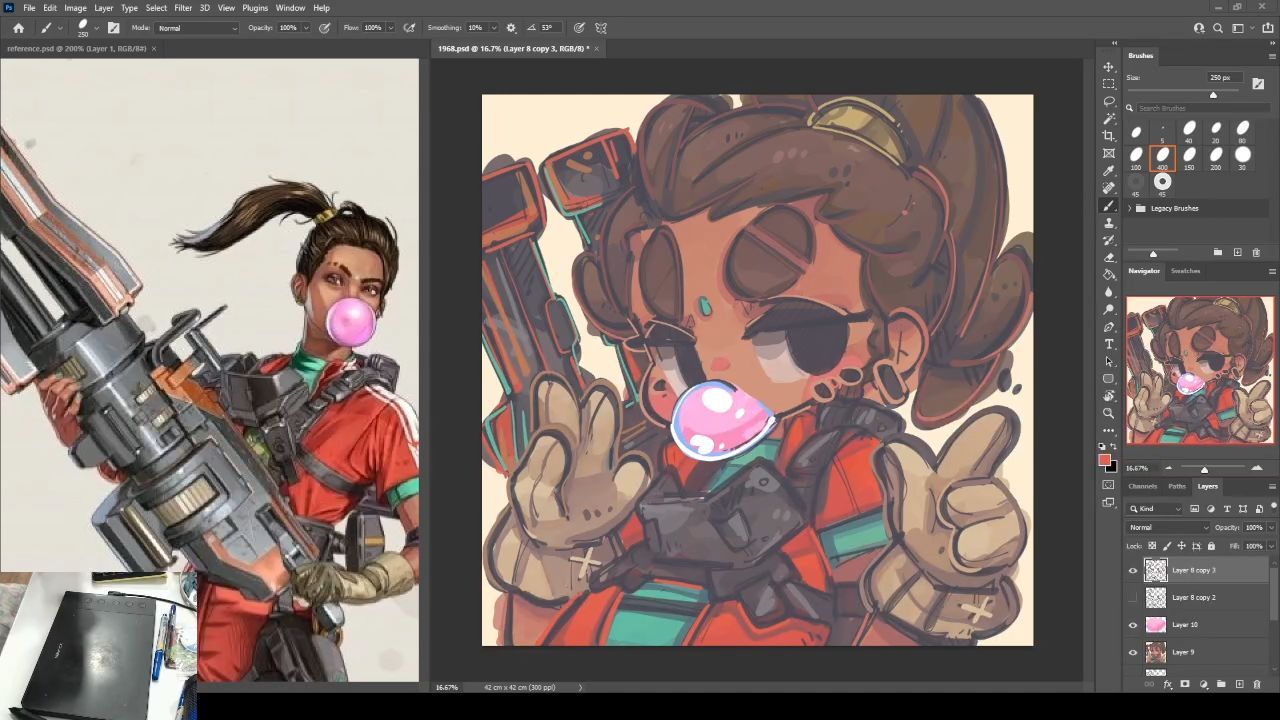Select the Lasso tool

tap(1108, 101)
